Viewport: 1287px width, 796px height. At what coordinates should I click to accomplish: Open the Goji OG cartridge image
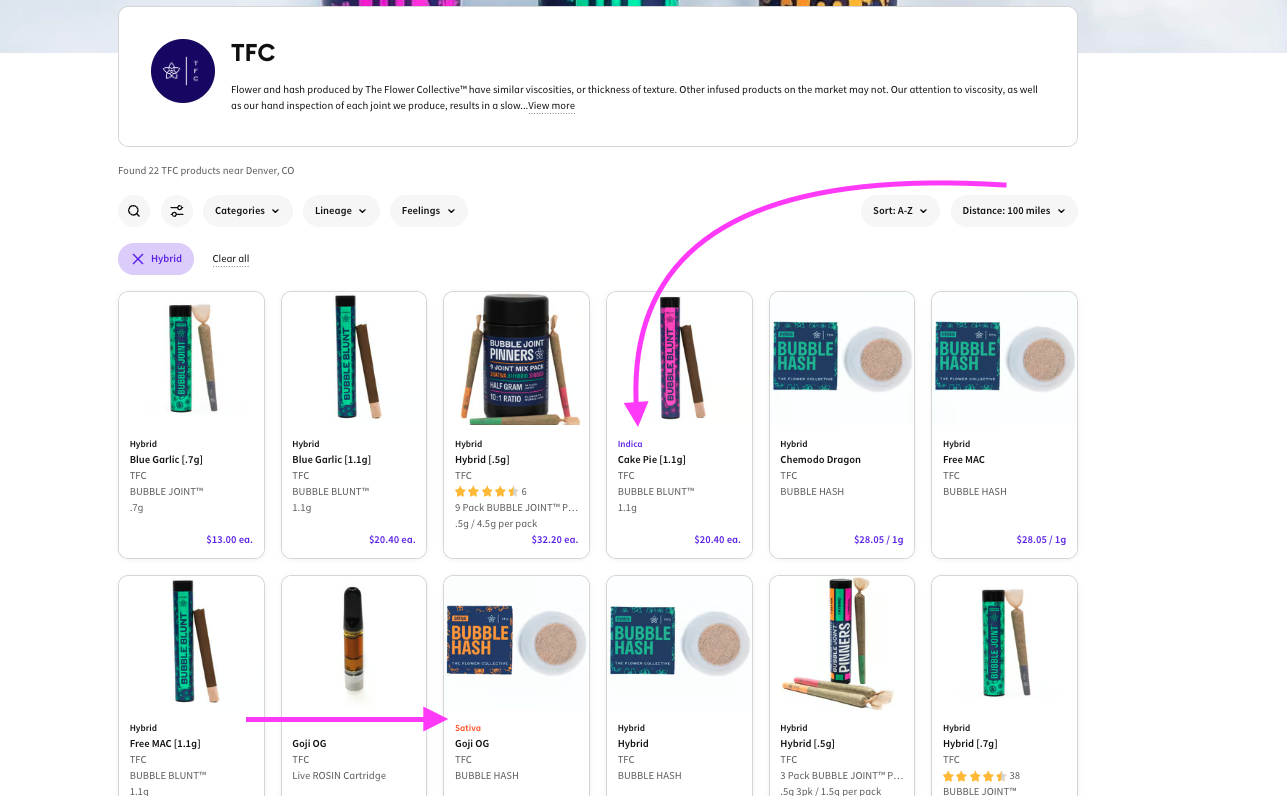click(354, 642)
